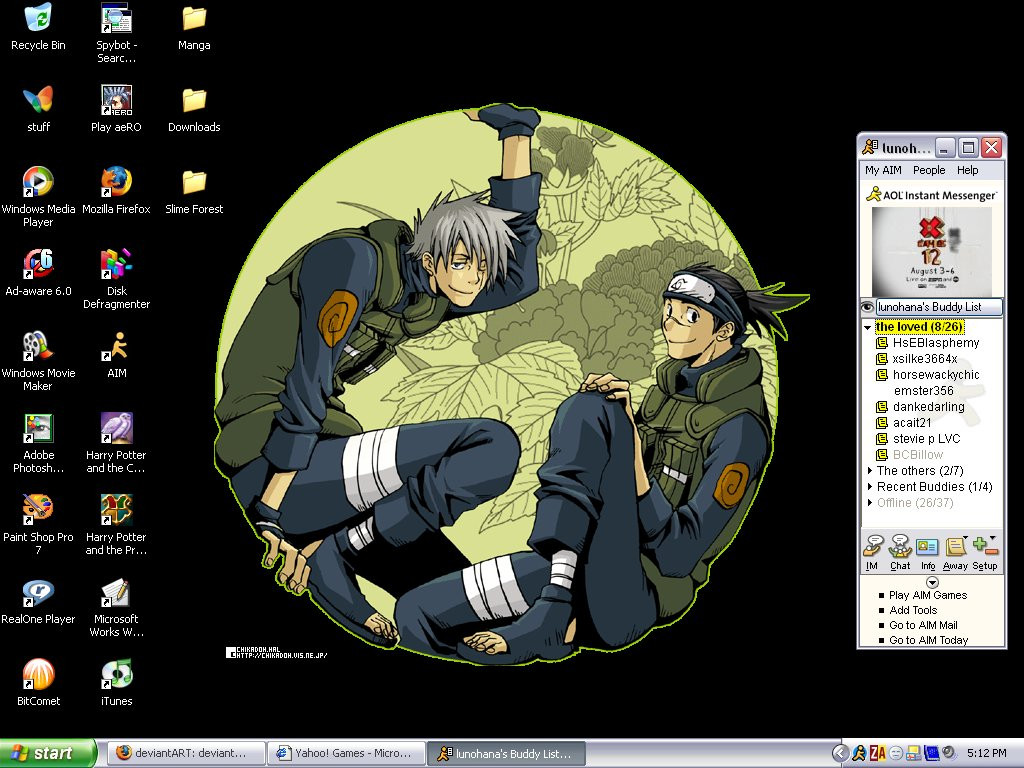Open the Setup menu in AIM
Image resolution: width=1024 pixels, height=768 pixels.
984,552
